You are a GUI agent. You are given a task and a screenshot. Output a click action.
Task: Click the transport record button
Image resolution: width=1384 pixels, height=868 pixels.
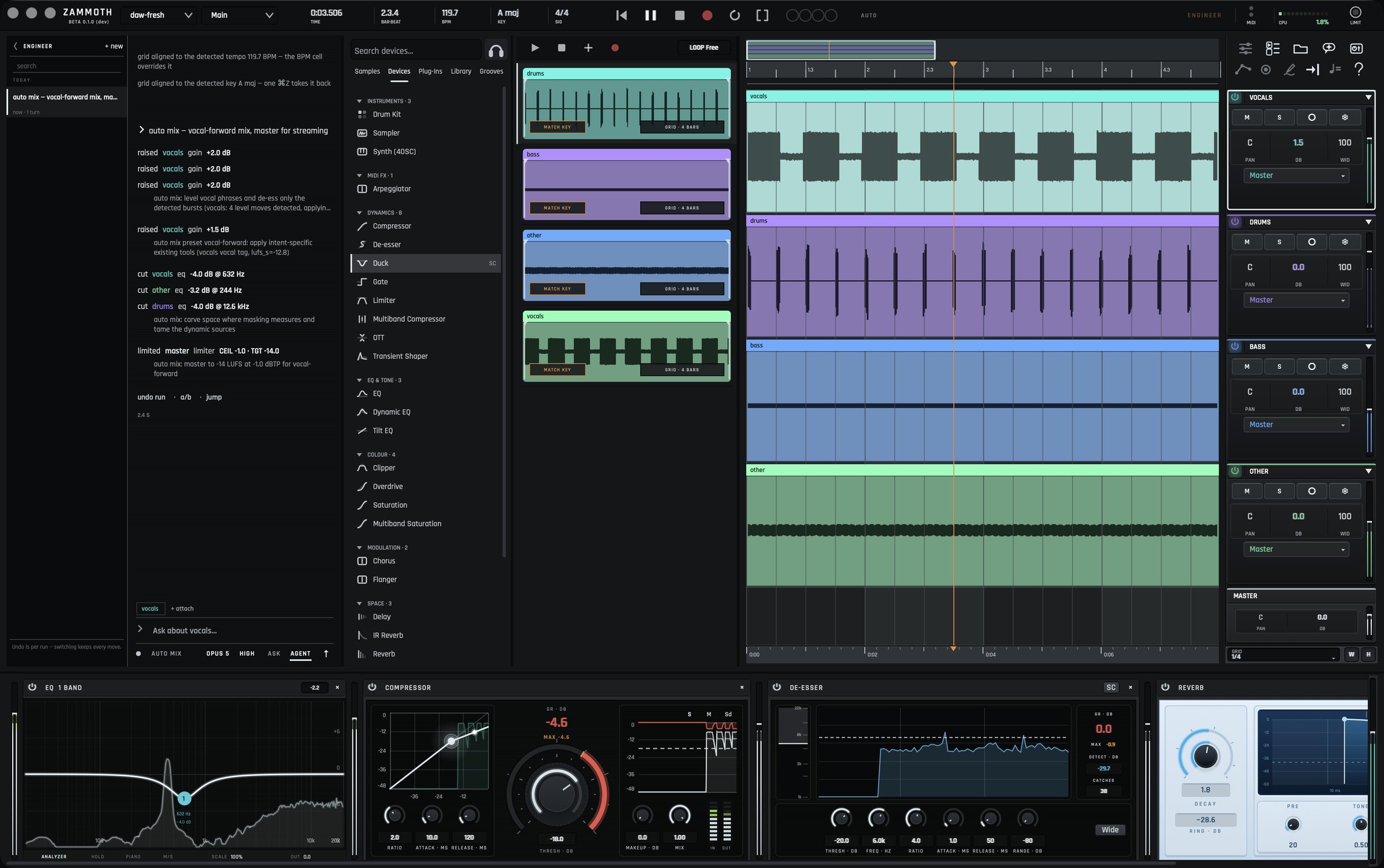tap(707, 16)
